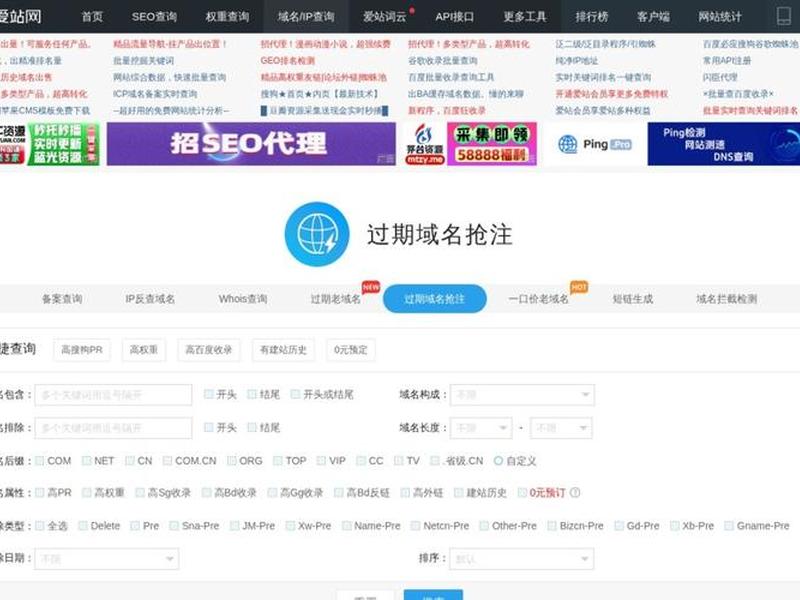
Task: Check 开头 in the 排除 row
Action: [208, 428]
